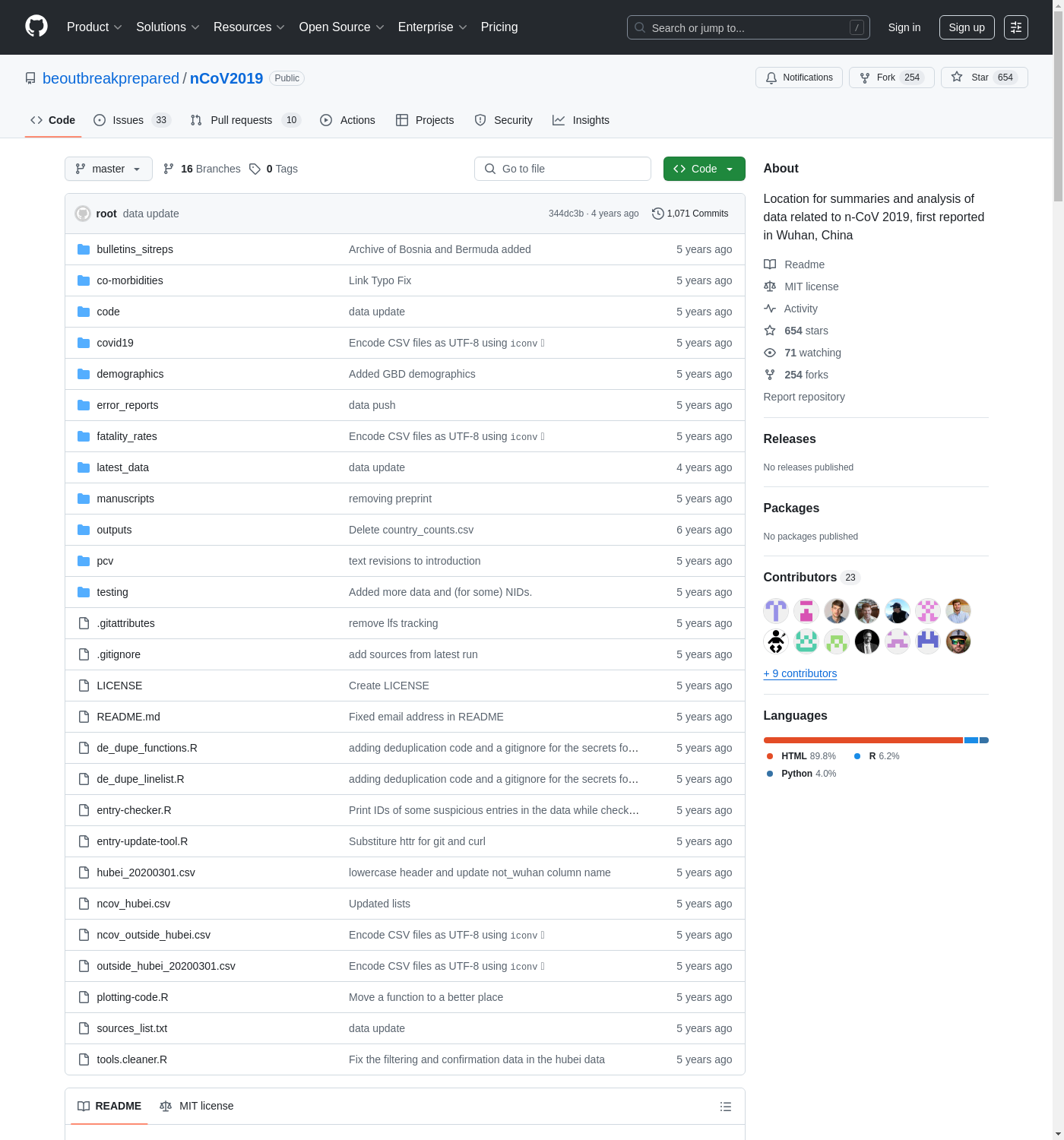Viewport: 1064px width, 1140px height.
Task: Click the HTML language bar segment
Action: tap(863, 740)
